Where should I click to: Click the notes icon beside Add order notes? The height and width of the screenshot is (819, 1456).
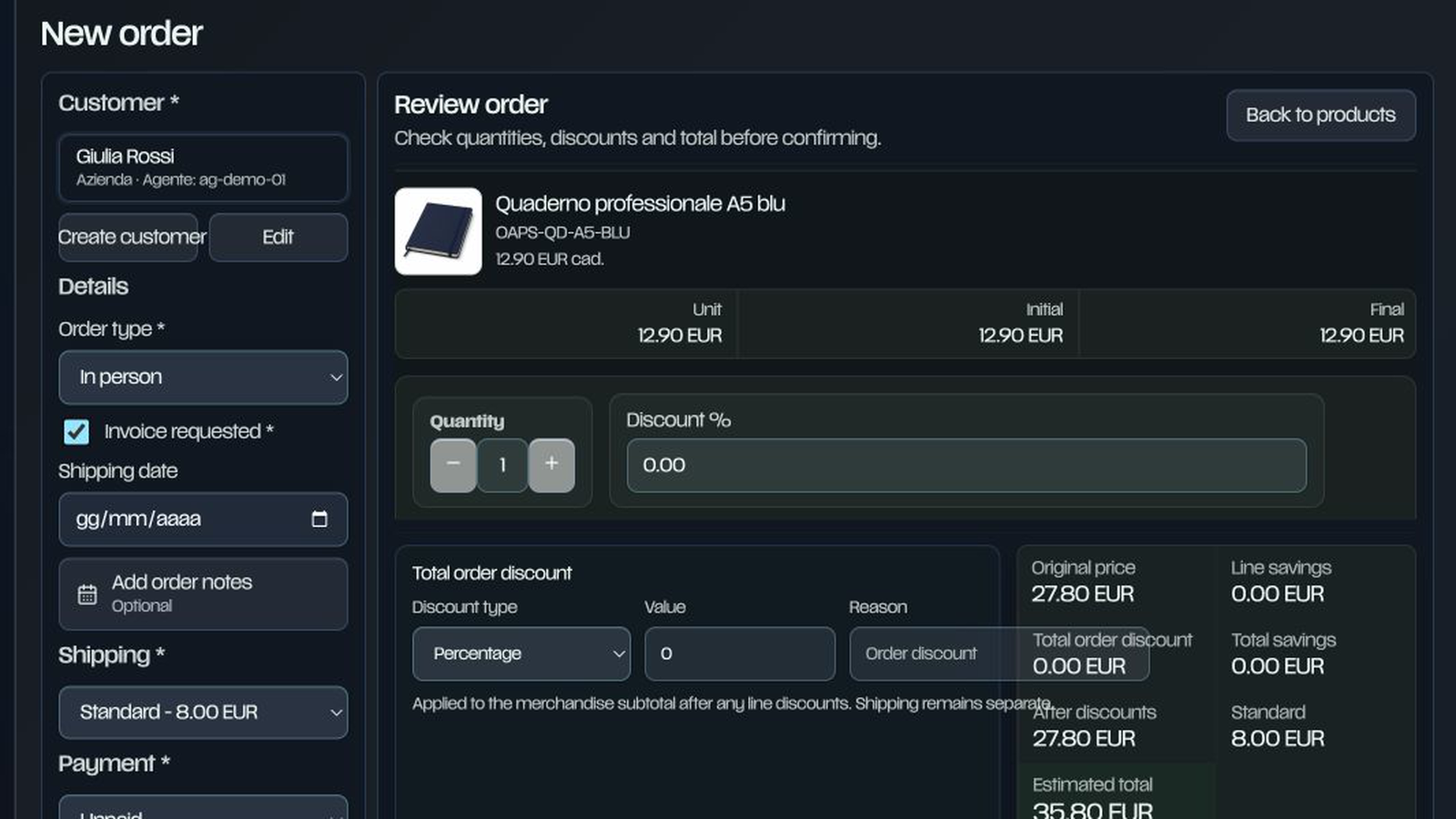click(87, 594)
